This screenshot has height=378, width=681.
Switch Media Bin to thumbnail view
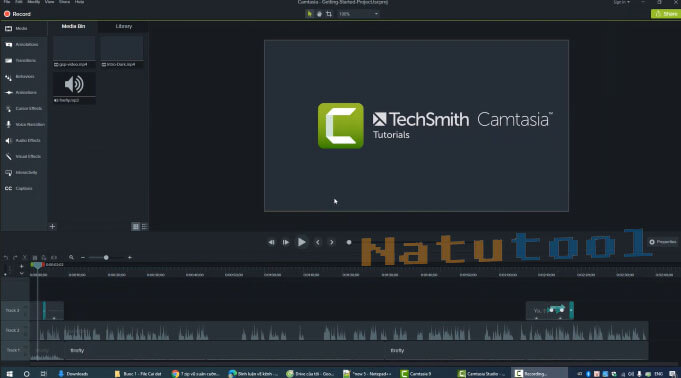136,226
